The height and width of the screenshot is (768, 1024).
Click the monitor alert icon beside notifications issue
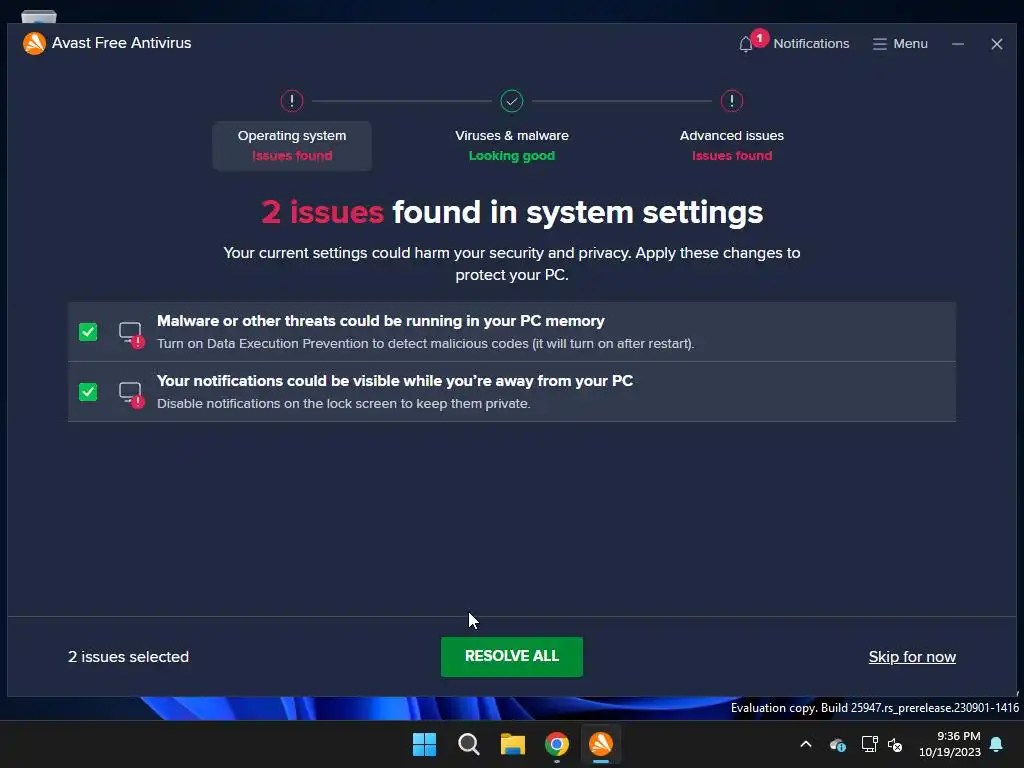[131, 394]
